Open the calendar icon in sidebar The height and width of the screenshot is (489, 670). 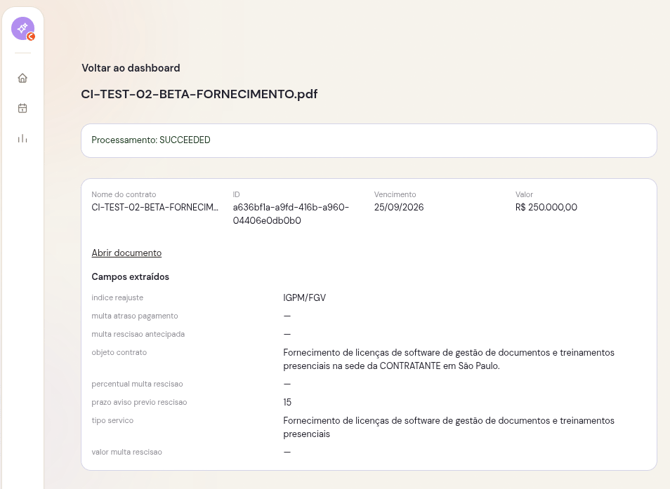click(x=23, y=108)
